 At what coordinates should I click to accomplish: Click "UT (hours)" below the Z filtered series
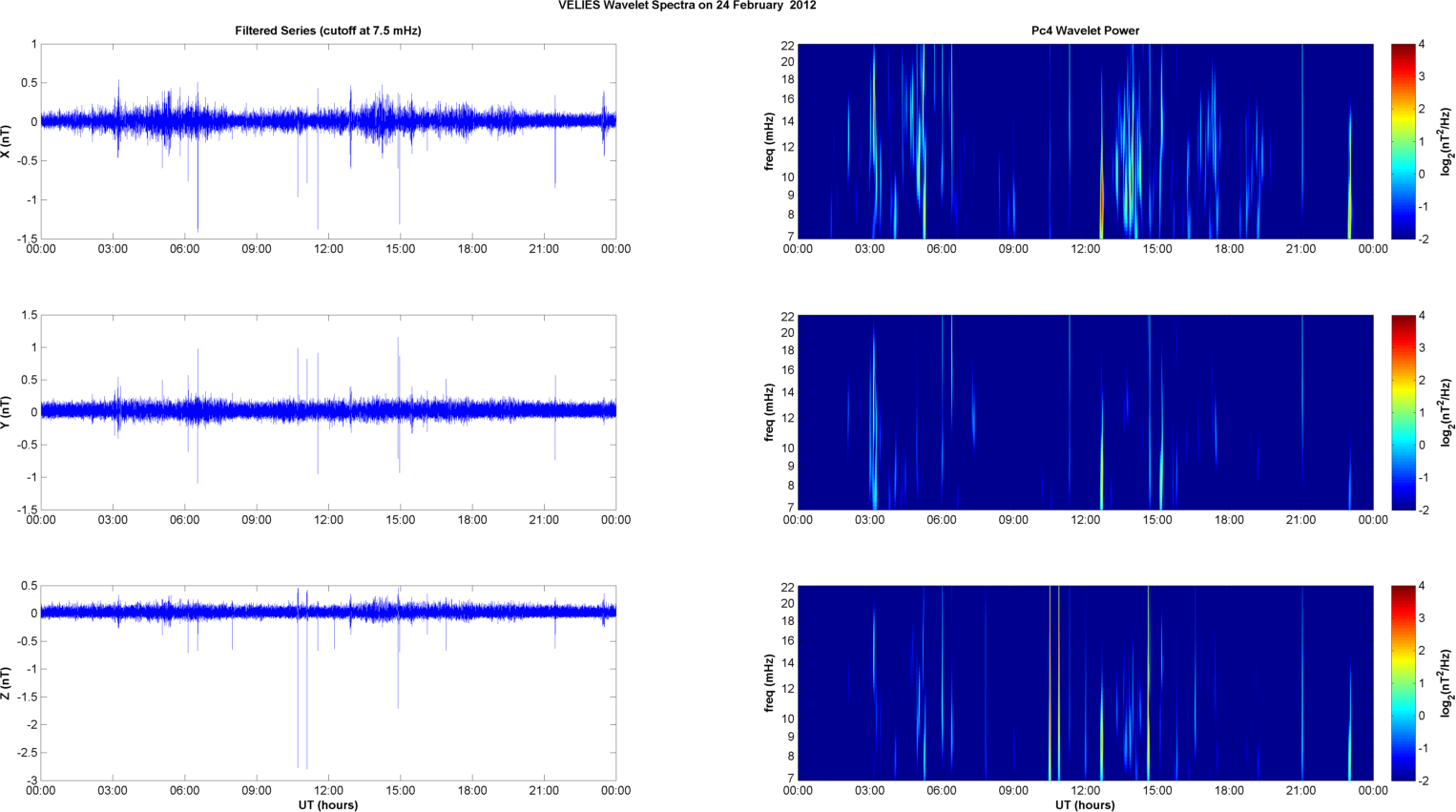[x=328, y=804]
